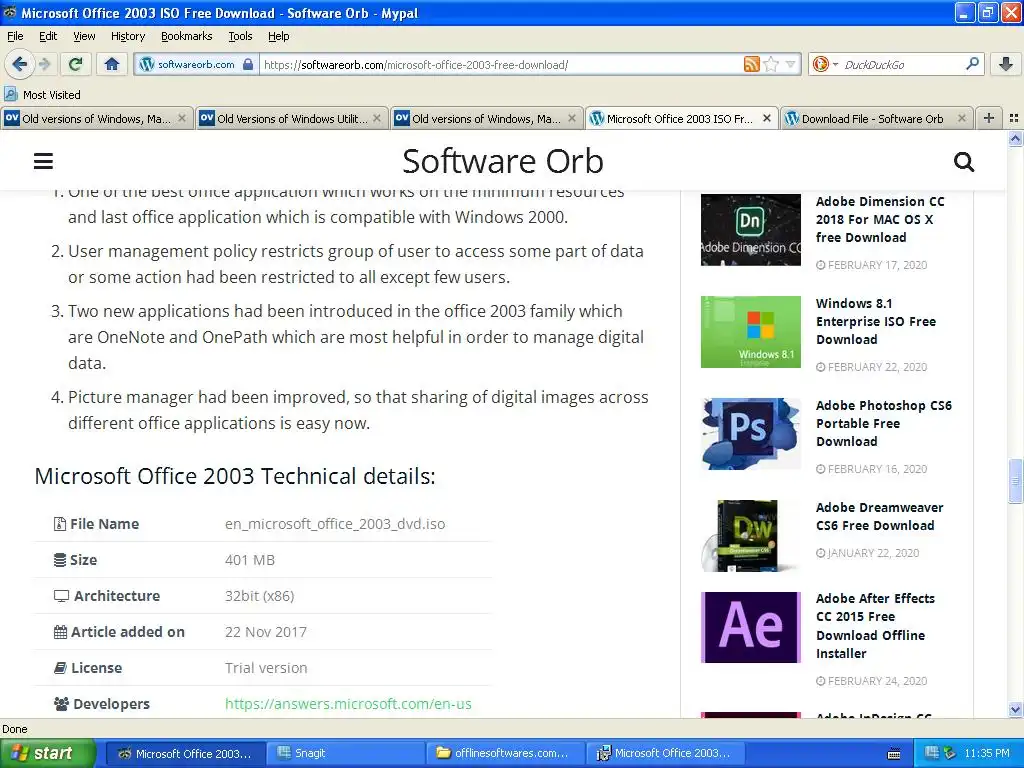Close the Download File - Software Orb tab
Image resolution: width=1024 pixels, height=768 pixels.
click(961, 118)
